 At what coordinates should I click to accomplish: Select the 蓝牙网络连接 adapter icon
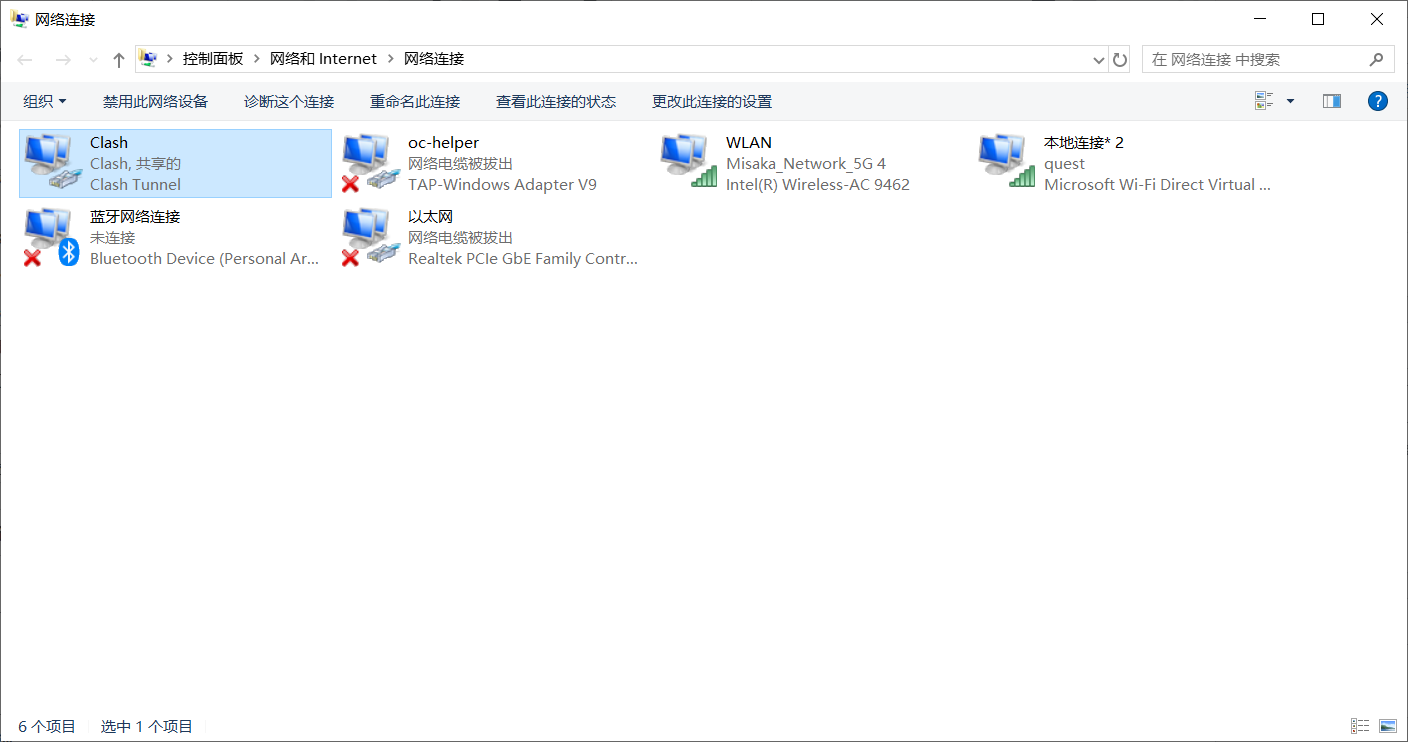click(50, 237)
